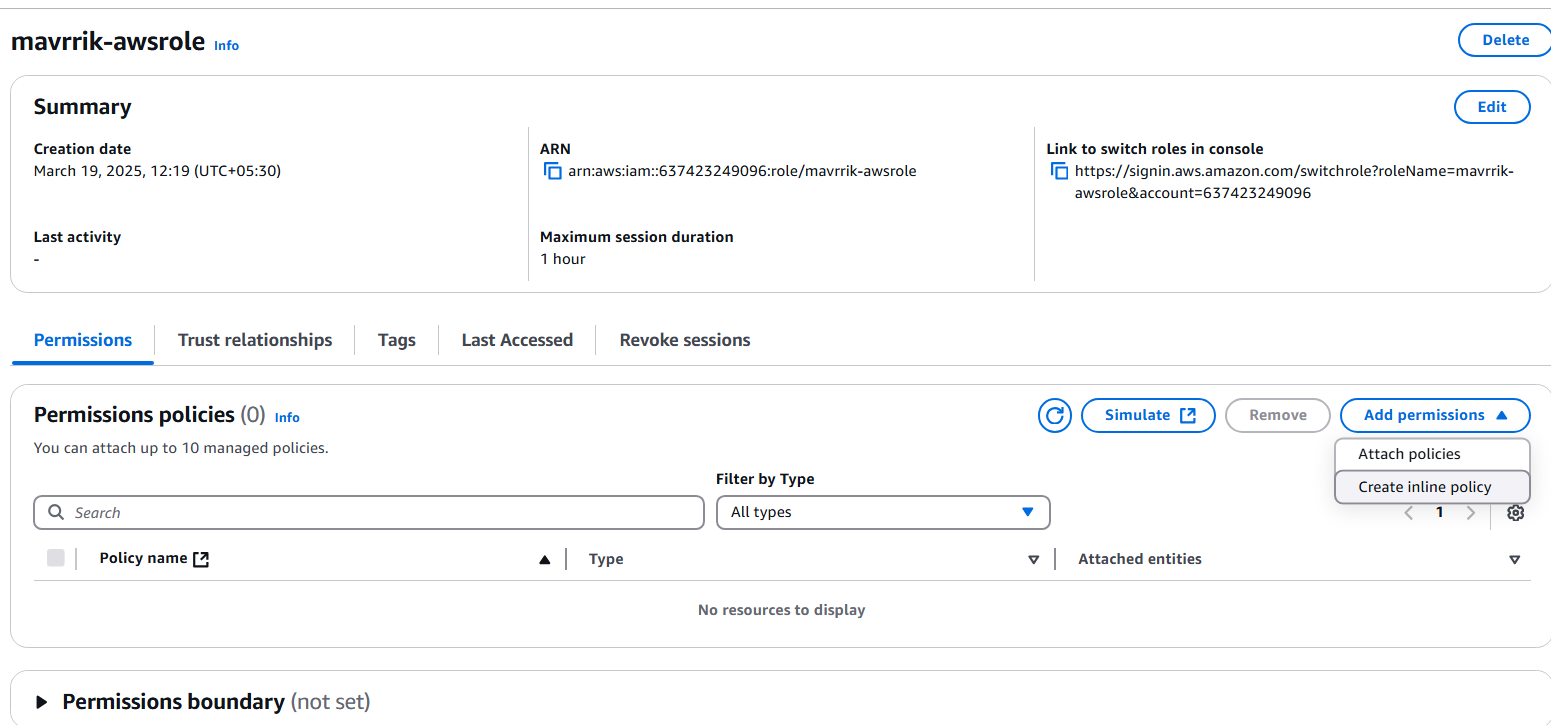The image size is (1551, 725).
Task: Copy the role ARN with copy icon
Action: [x=552, y=171]
